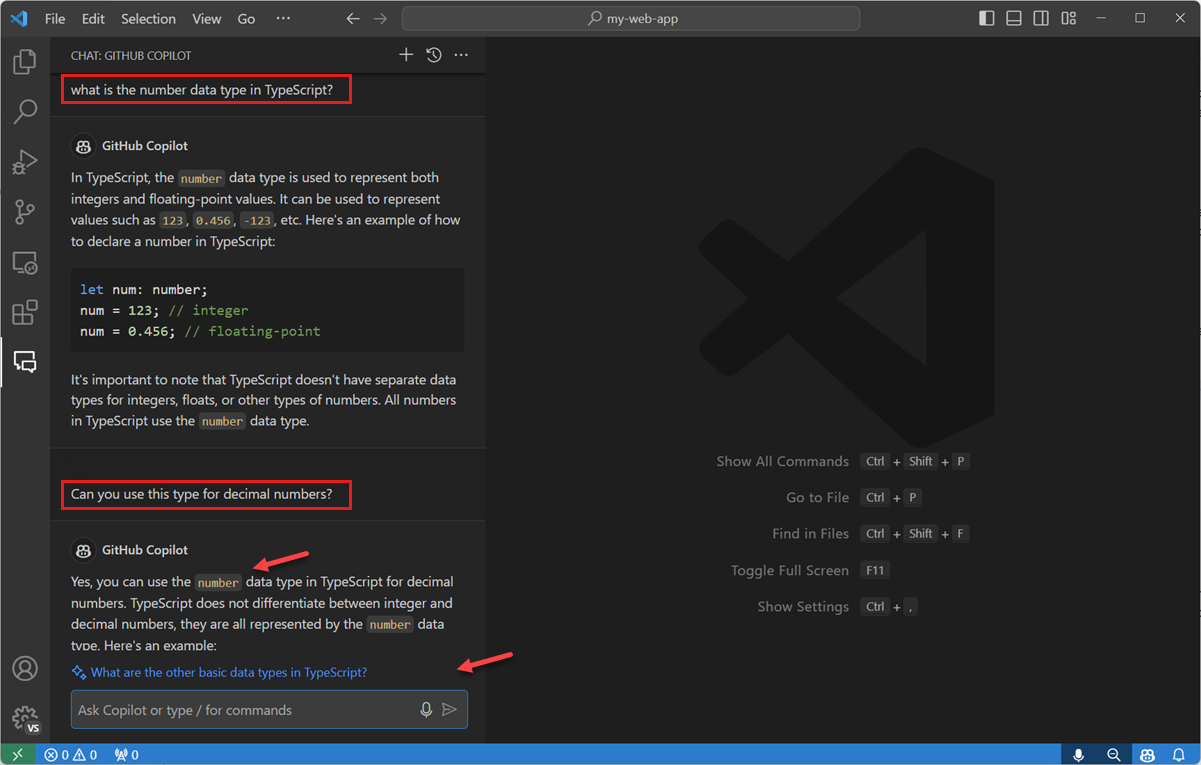This screenshot has height=765, width=1201.
Task: Click the VS Code logo in title bar
Action: tap(19, 18)
